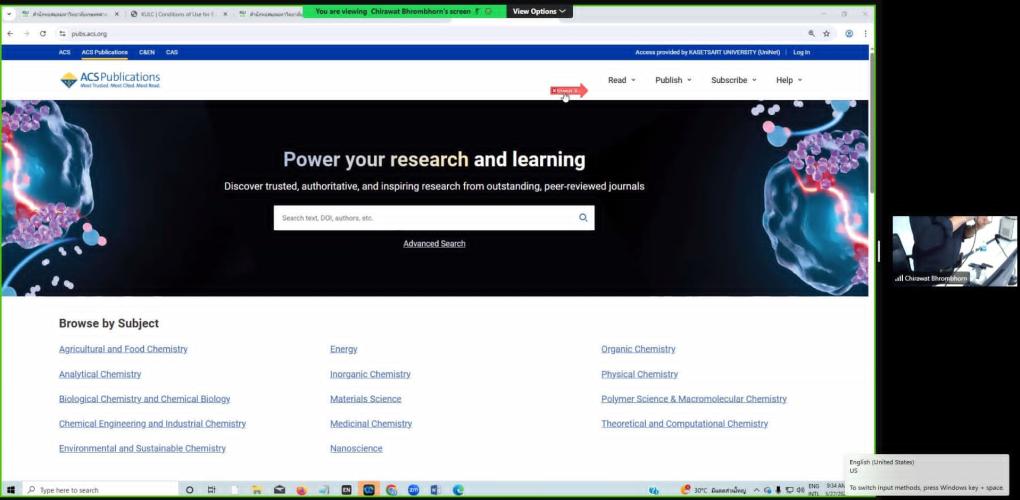
Task: Open Microsoft Word from the taskbar
Action: [x=436, y=490]
